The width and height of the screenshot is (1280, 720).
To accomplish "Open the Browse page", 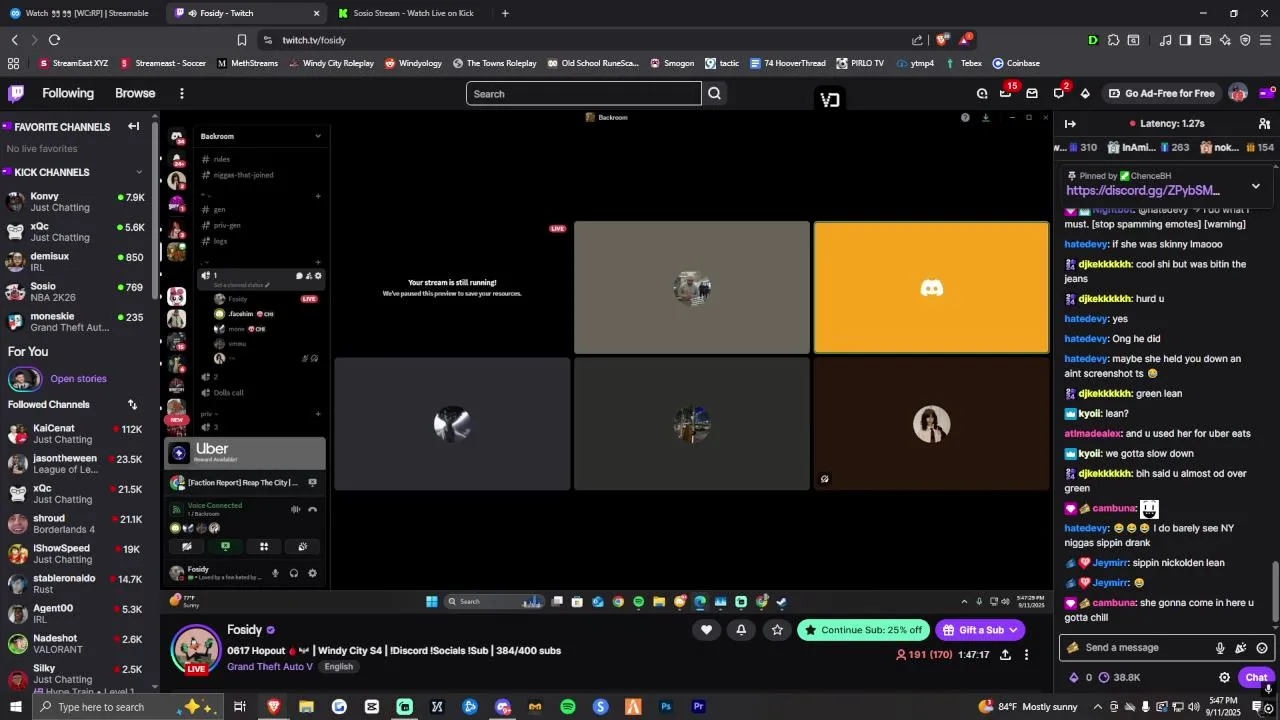I will [135, 93].
